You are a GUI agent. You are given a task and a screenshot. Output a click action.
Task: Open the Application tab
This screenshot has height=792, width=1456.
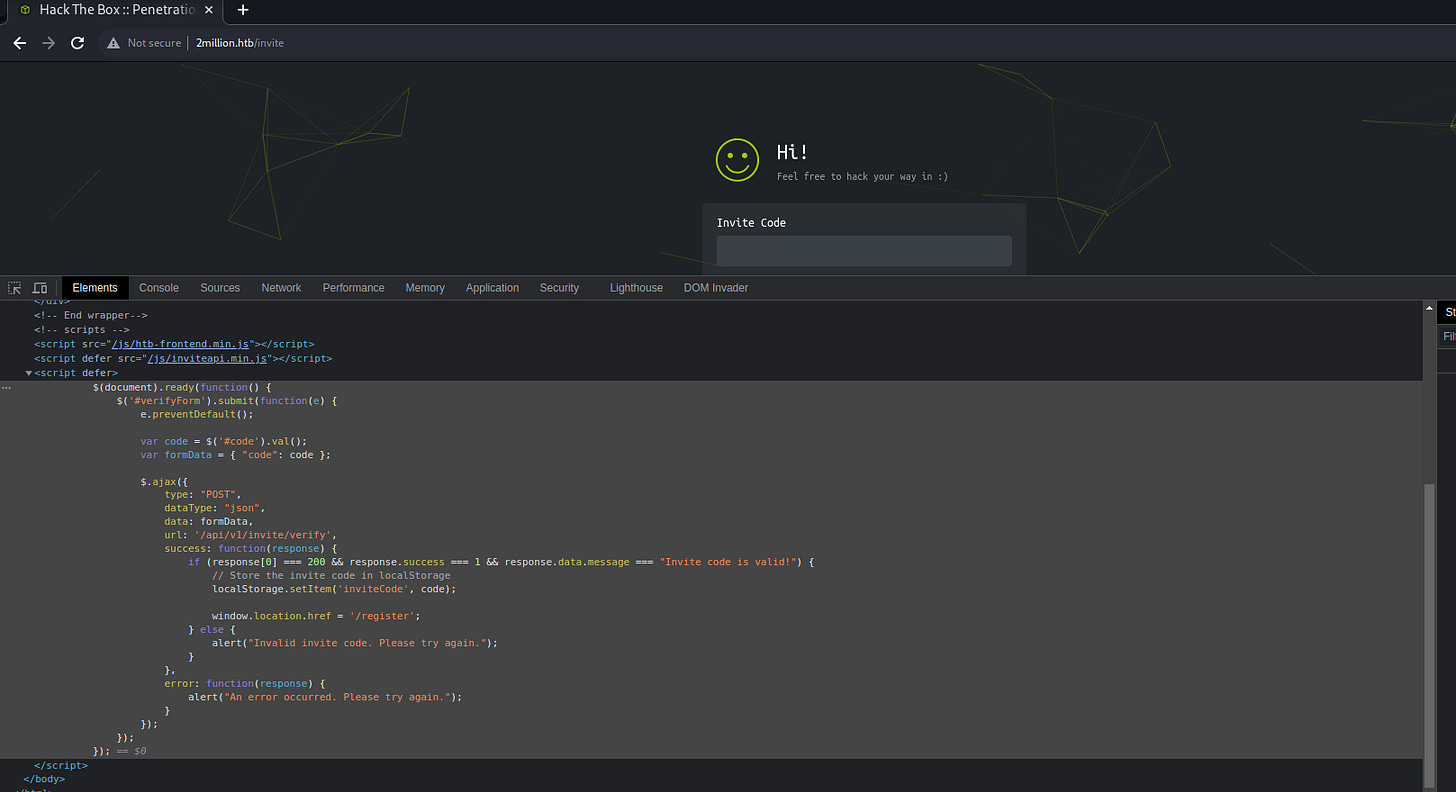pyautogui.click(x=492, y=288)
